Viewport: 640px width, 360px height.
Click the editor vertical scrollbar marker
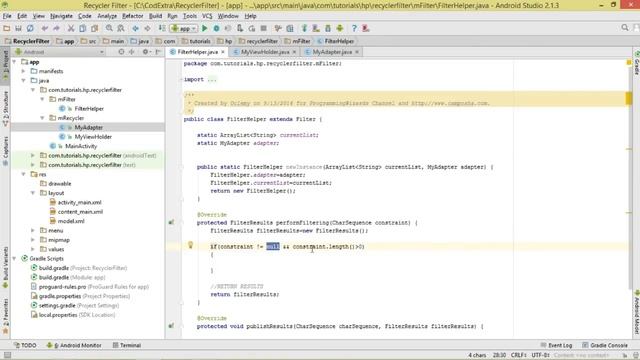[629, 98]
